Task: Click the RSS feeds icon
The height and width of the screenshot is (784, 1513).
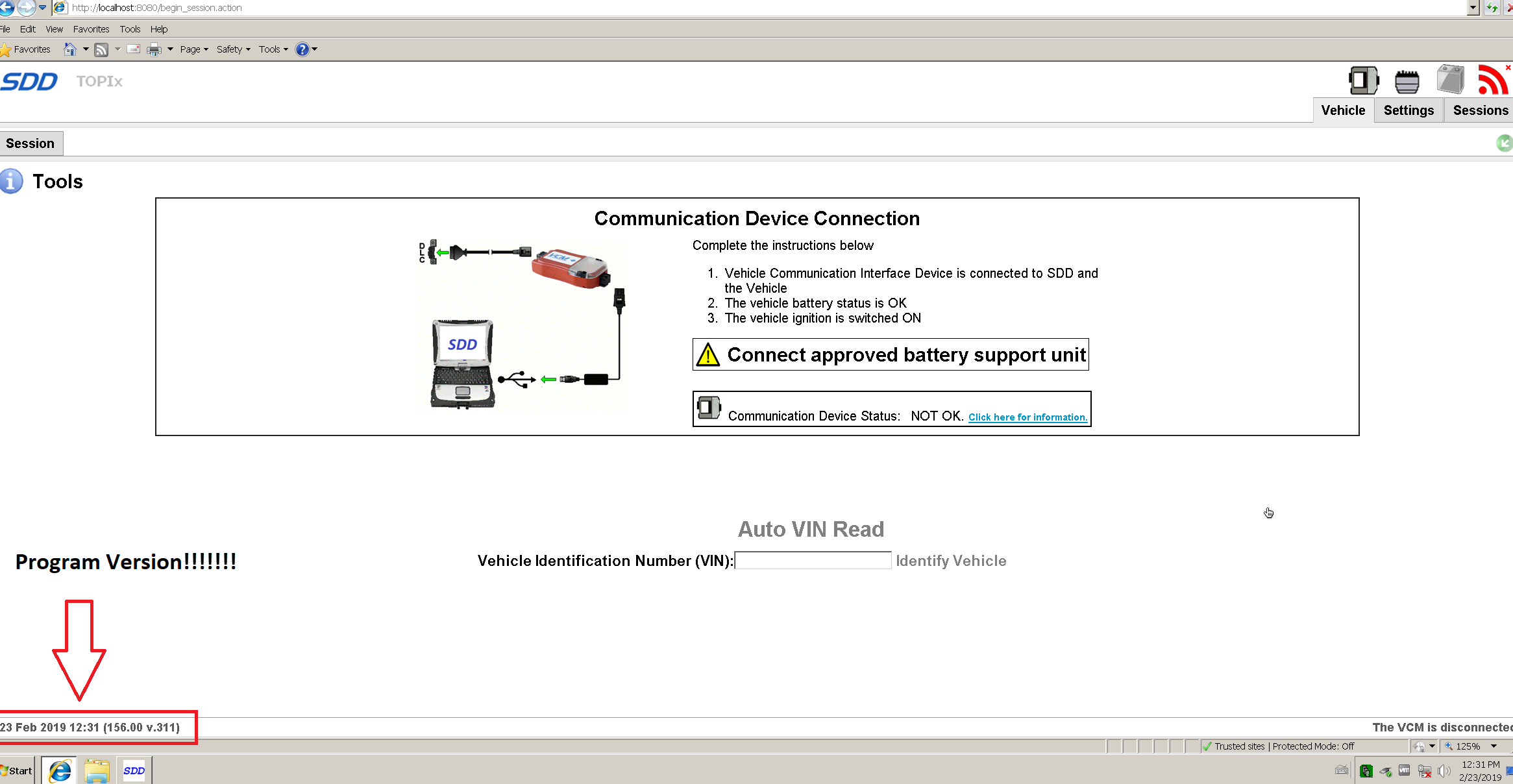Action: [101, 49]
